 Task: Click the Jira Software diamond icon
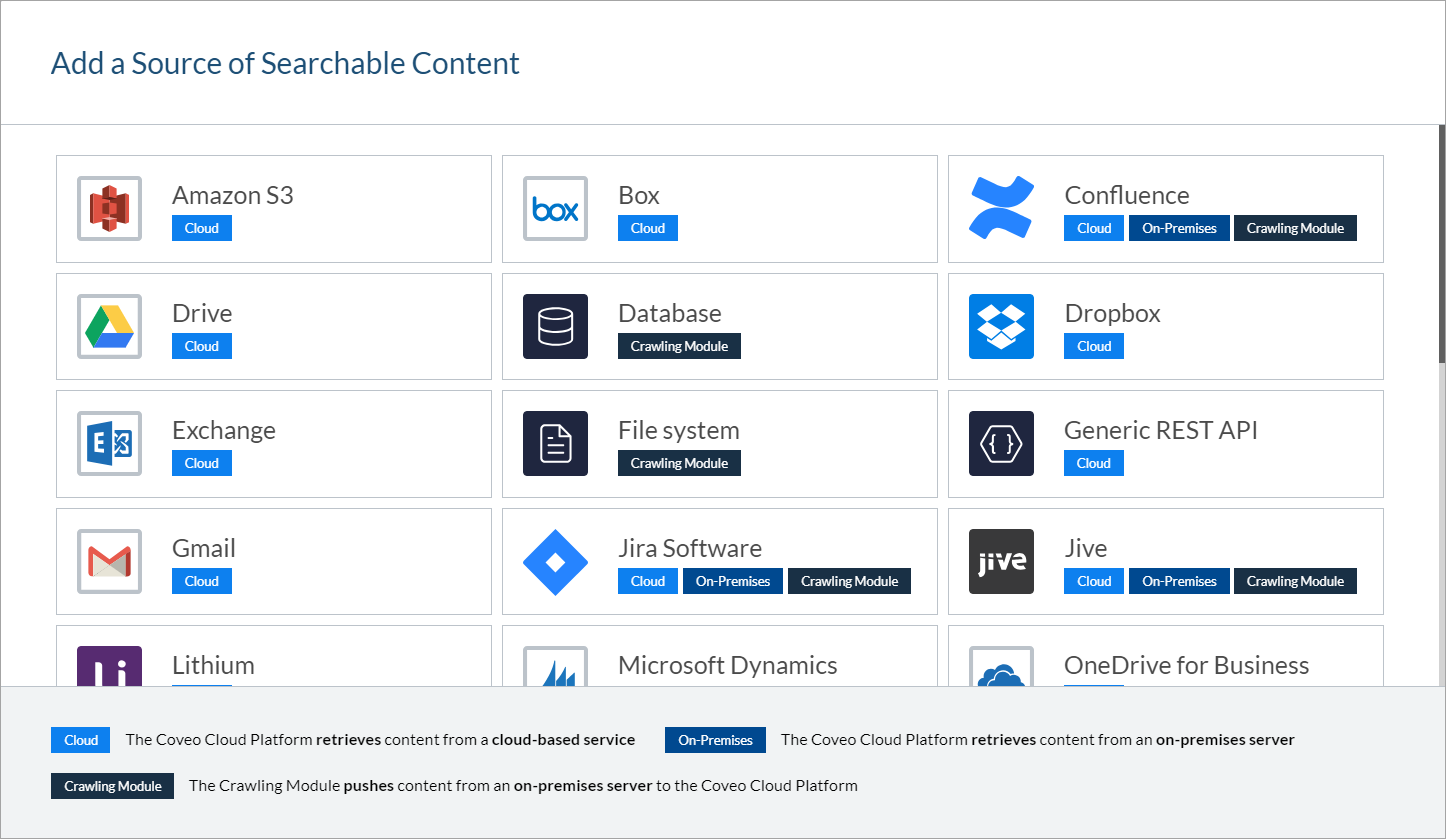click(555, 561)
